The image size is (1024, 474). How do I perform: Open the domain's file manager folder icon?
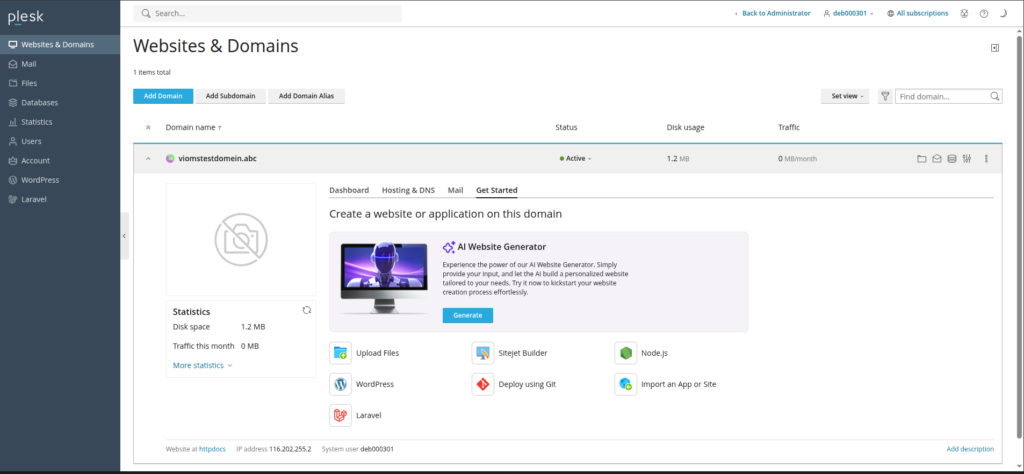[x=921, y=159]
